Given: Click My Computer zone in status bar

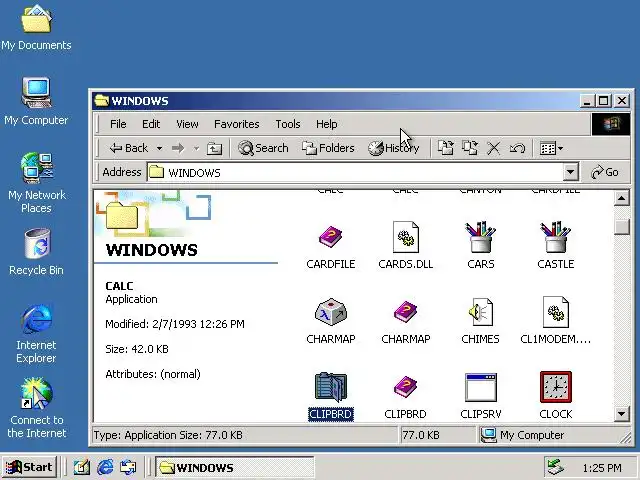Looking at the screenshot, I should pyautogui.click(x=553, y=435).
